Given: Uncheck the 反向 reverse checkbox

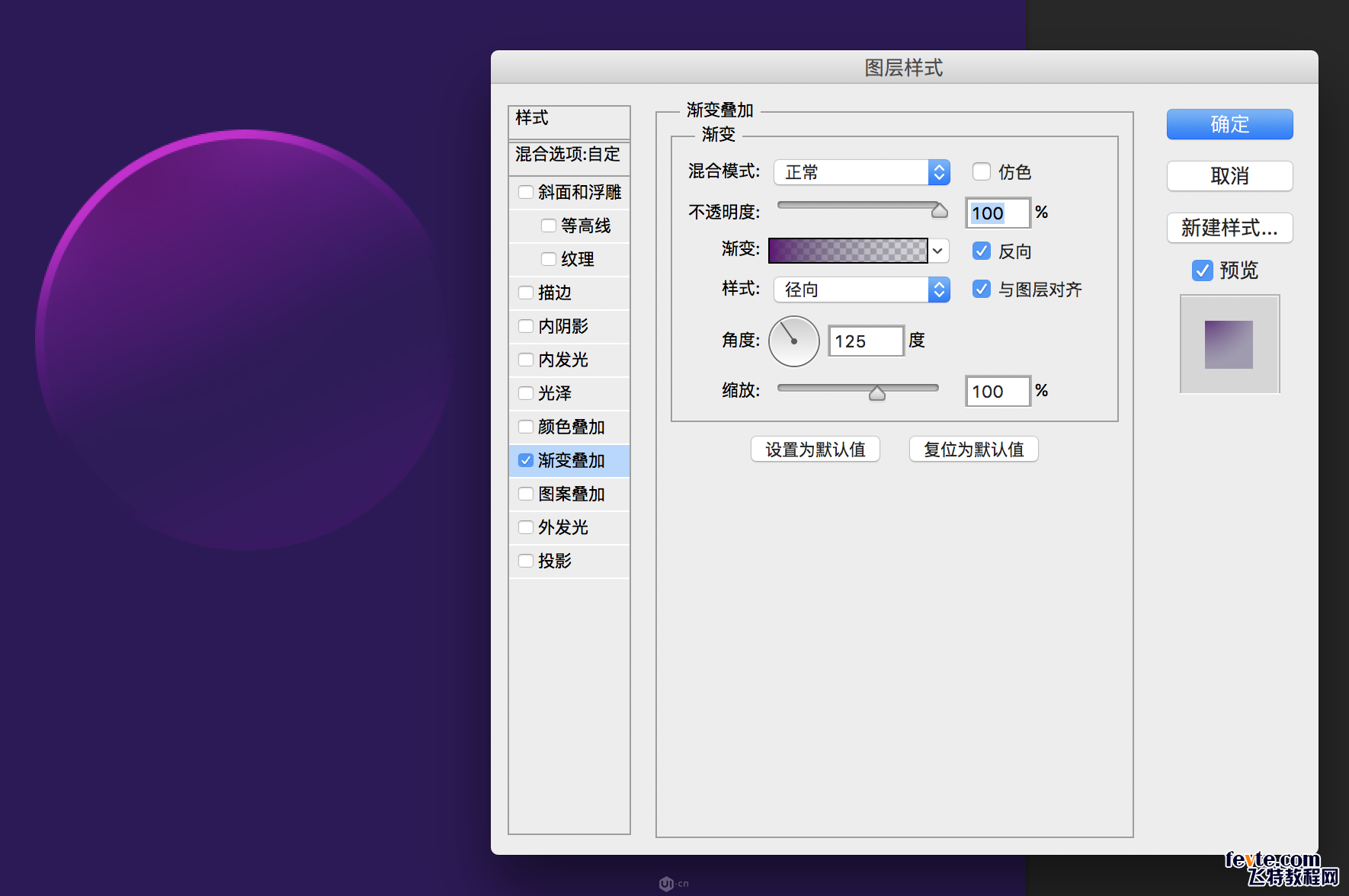Looking at the screenshot, I should [x=982, y=251].
